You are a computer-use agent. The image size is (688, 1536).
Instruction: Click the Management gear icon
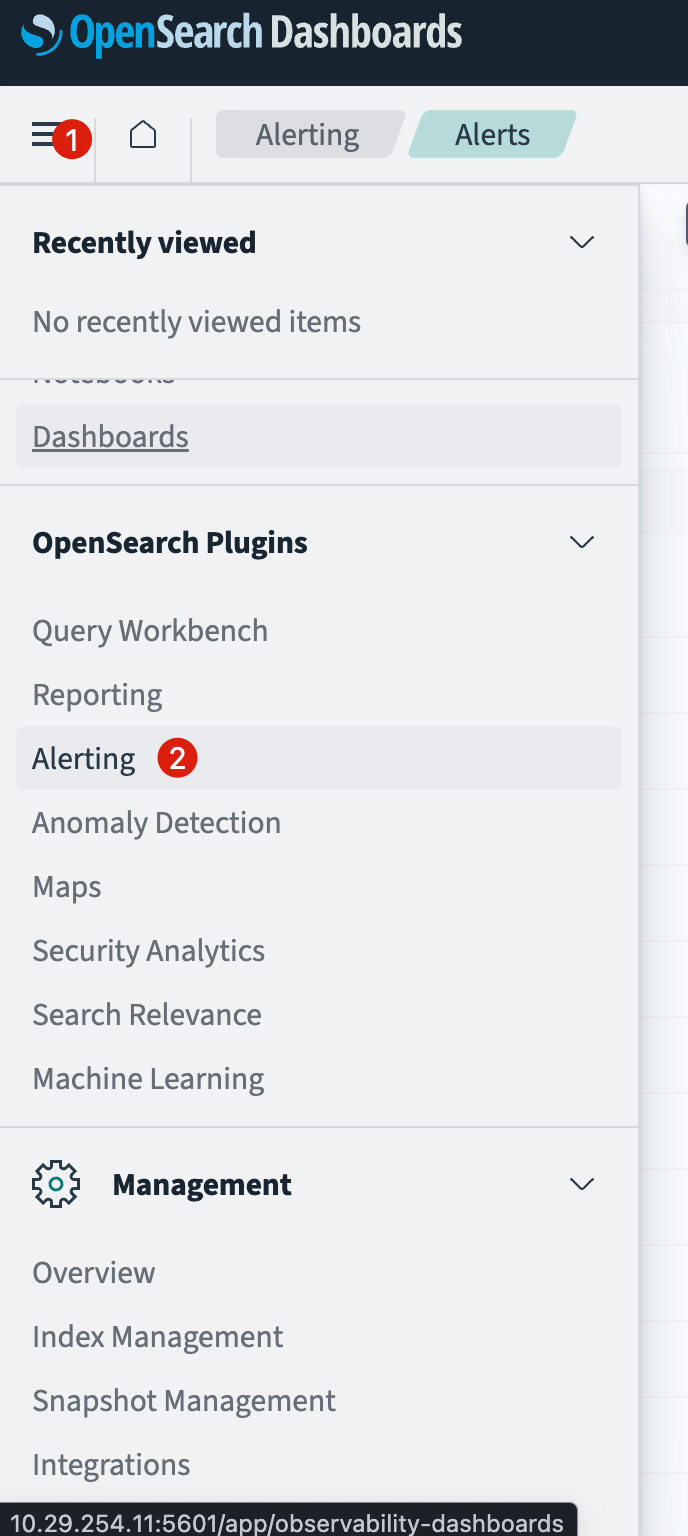pyautogui.click(x=56, y=1184)
